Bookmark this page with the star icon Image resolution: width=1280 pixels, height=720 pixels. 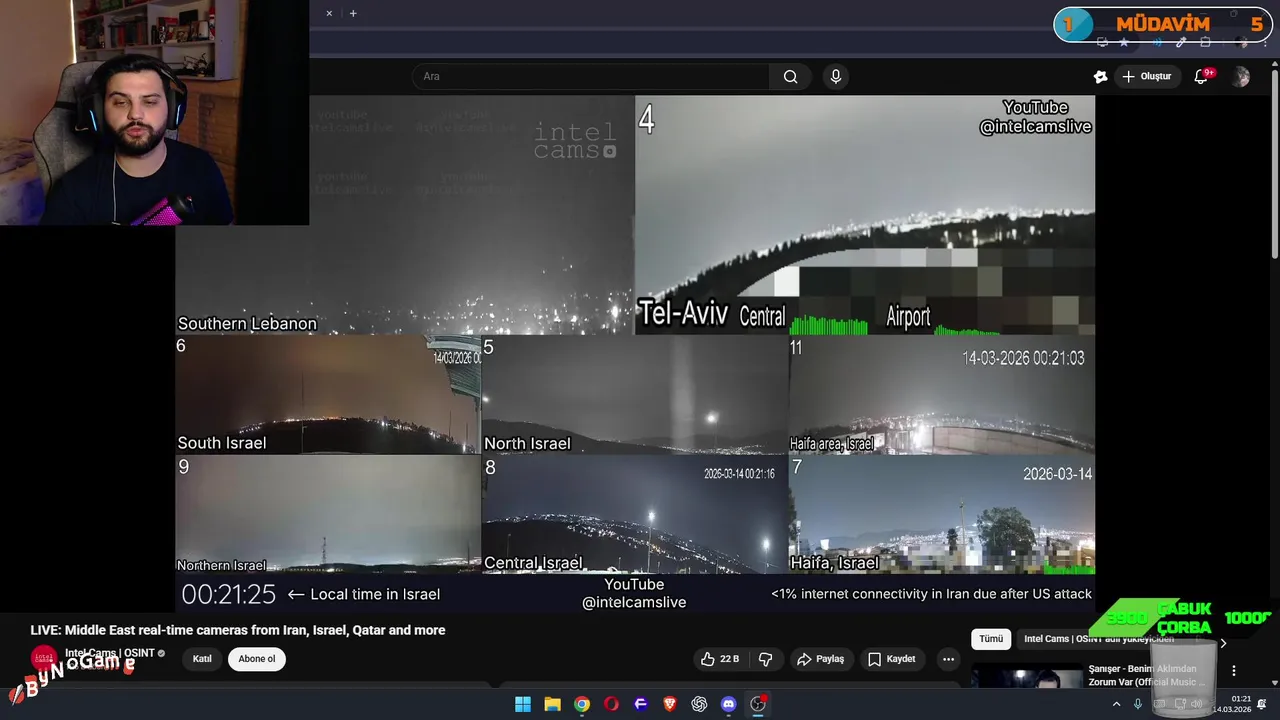1124,43
